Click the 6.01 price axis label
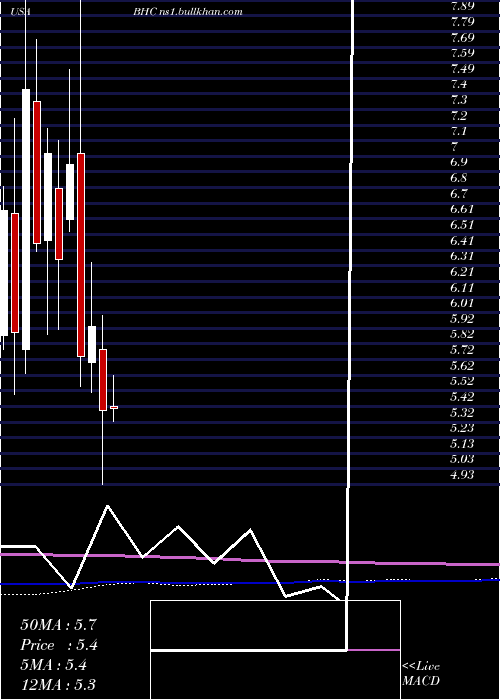 pos(462,303)
